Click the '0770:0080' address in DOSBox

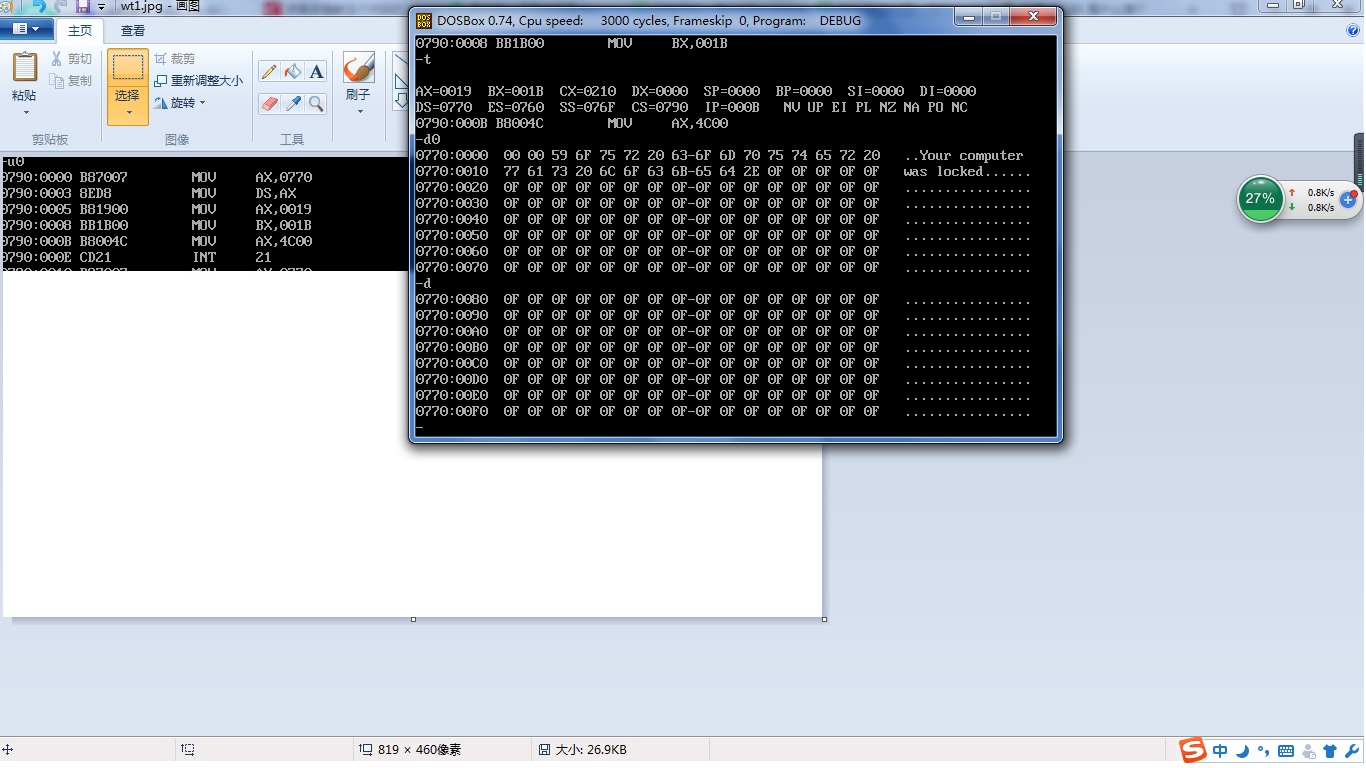(452, 299)
